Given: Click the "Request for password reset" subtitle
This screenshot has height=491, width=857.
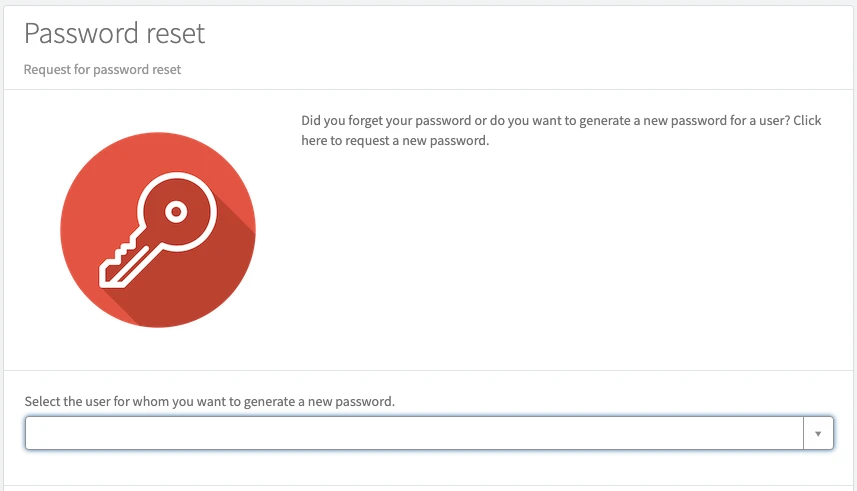Looking at the screenshot, I should (x=102, y=70).
